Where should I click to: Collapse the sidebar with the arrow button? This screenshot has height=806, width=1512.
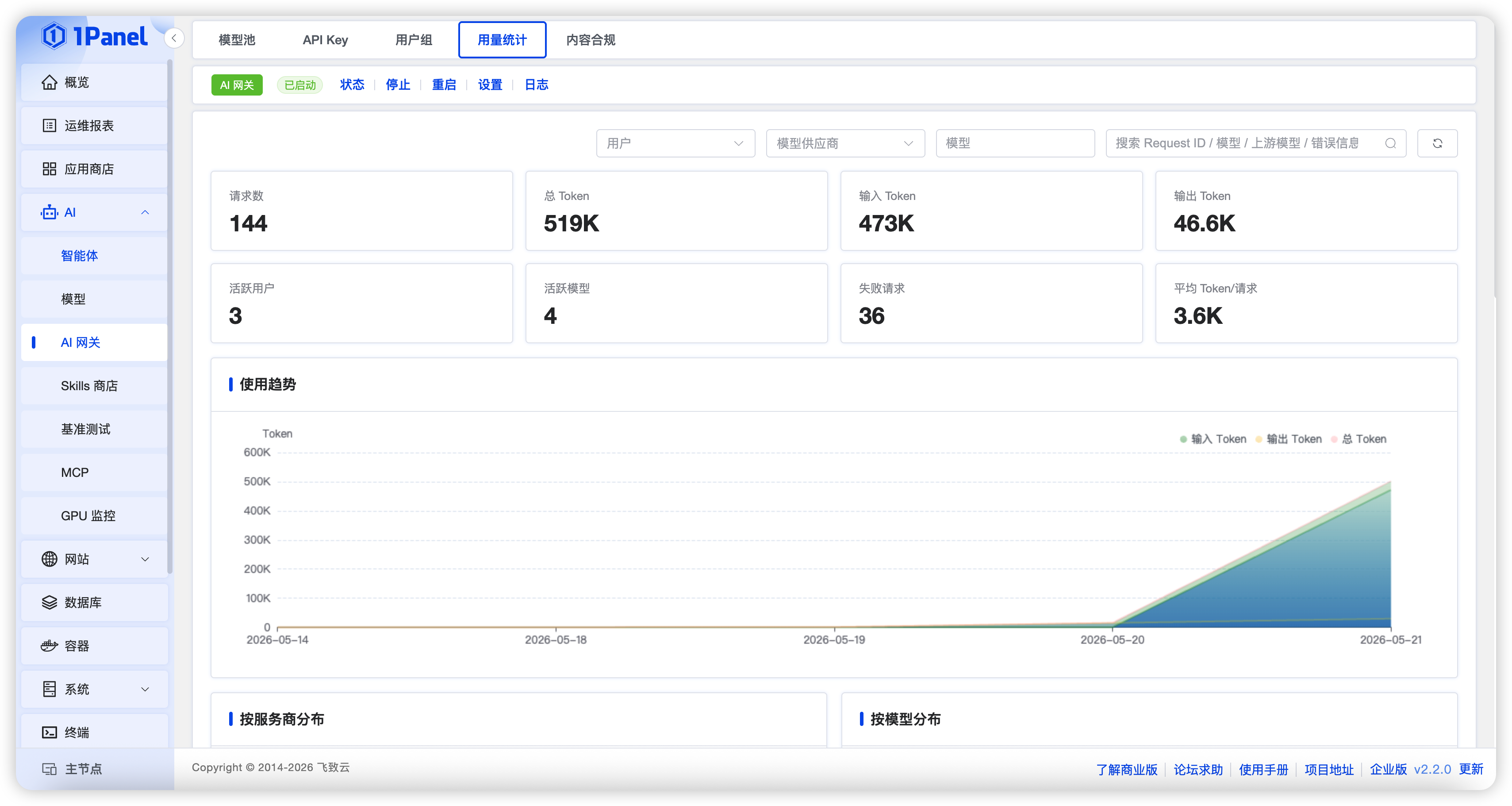174,38
